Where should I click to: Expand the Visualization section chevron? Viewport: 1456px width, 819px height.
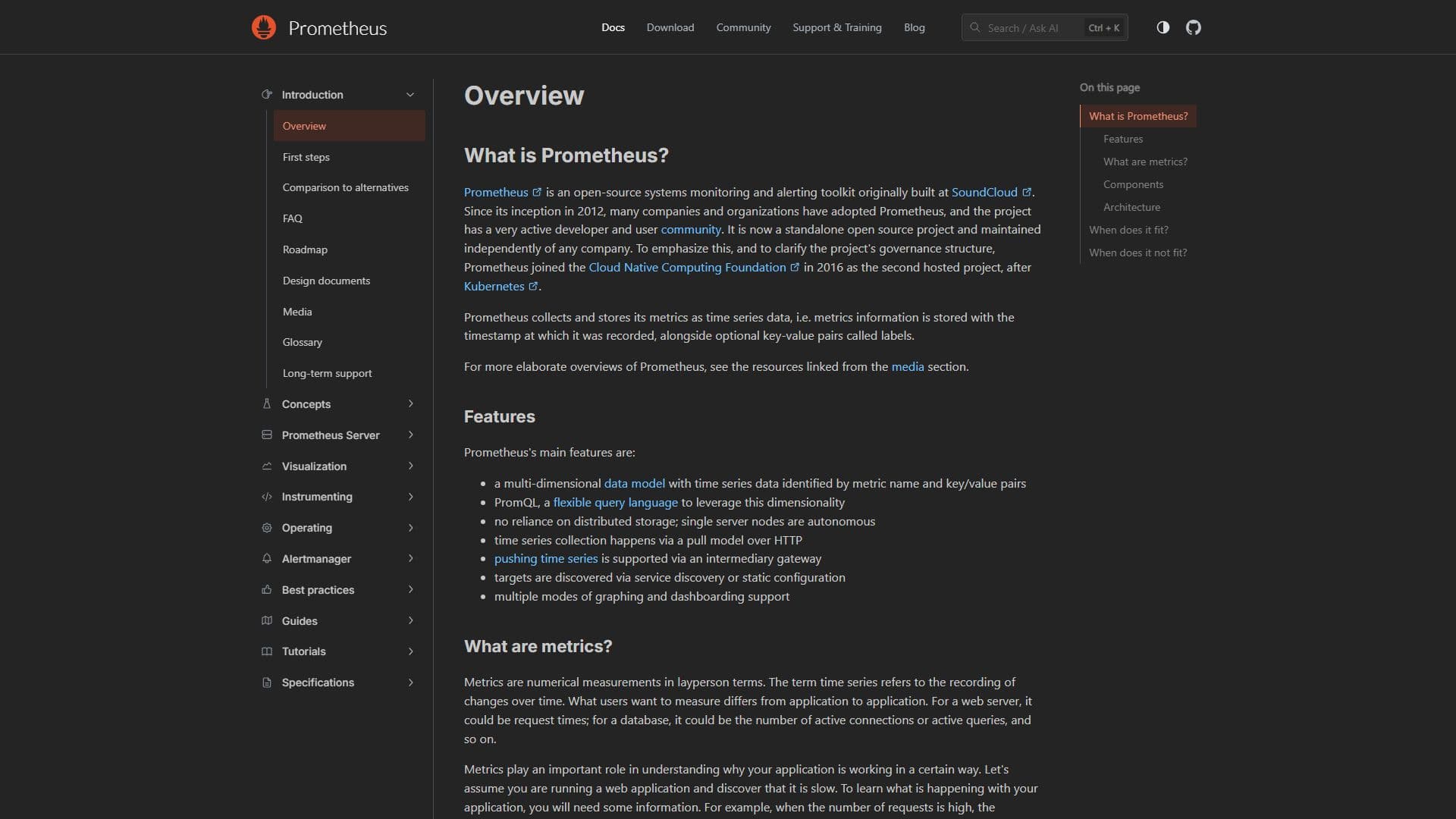(410, 466)
